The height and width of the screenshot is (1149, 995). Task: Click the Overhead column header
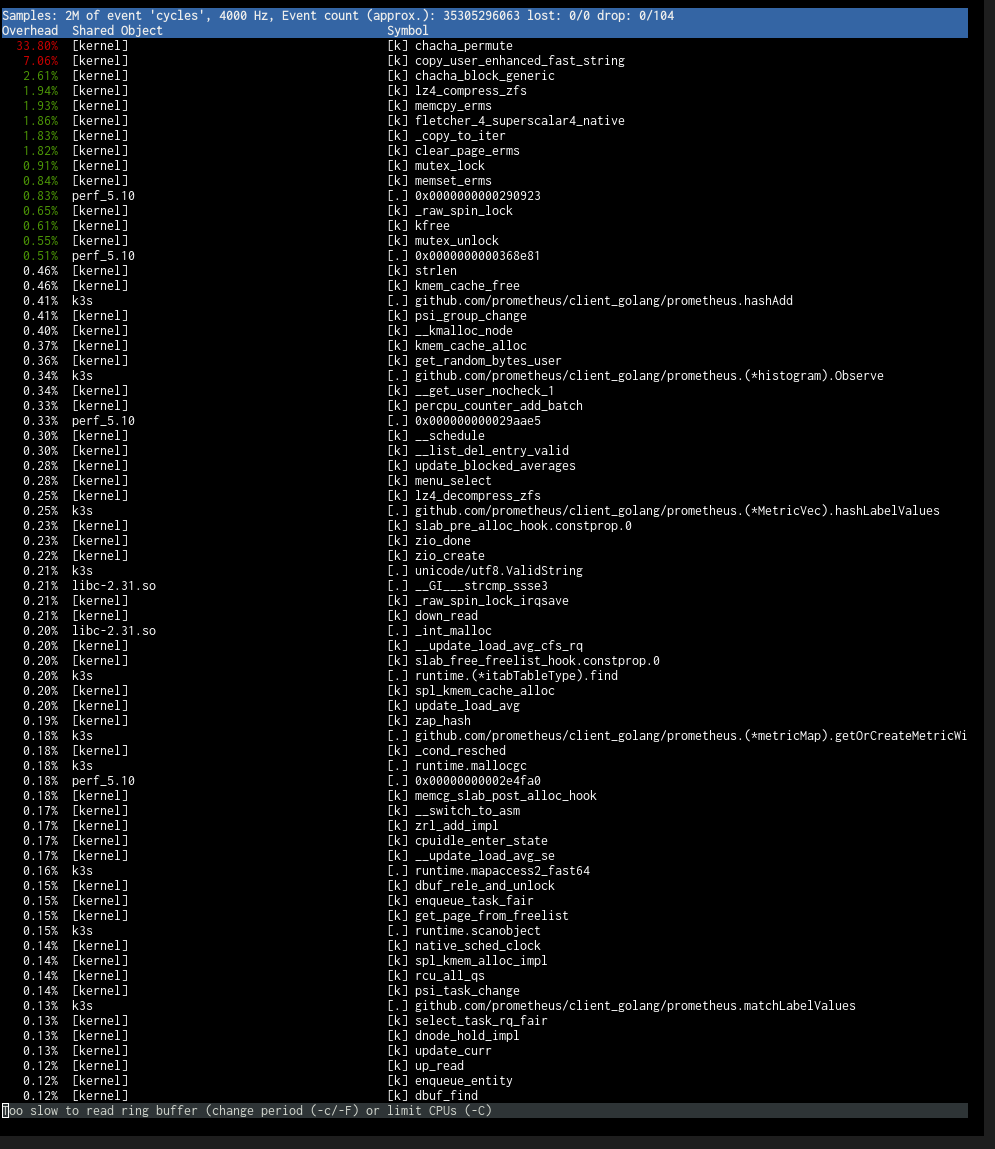(30, 31)
